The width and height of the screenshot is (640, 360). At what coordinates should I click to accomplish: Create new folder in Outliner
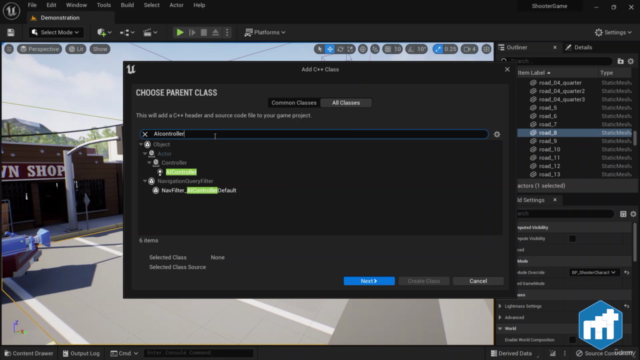[620, 61]
